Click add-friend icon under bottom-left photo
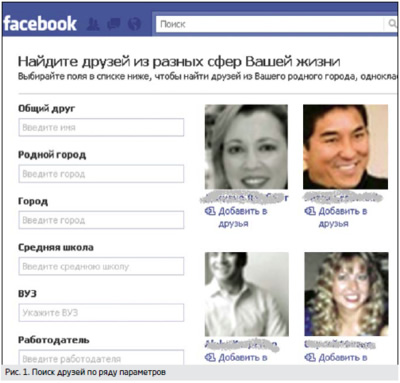Screen dimensions: 400x383 pyautogui.click(x=210, y=358)
